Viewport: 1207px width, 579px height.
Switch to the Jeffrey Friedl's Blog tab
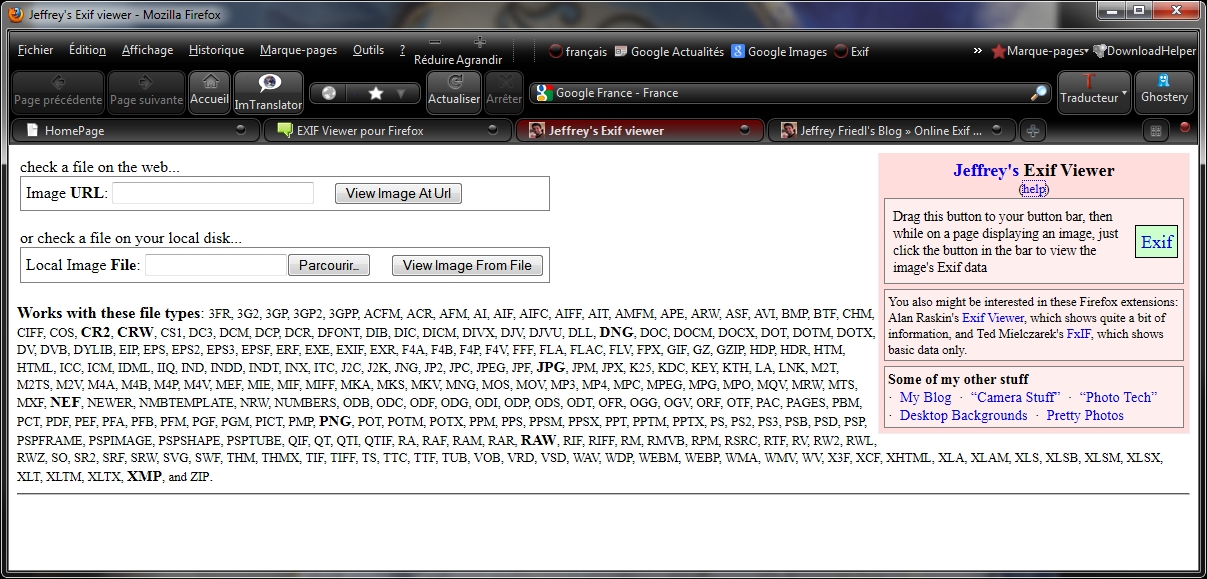(x=892, y=130)
